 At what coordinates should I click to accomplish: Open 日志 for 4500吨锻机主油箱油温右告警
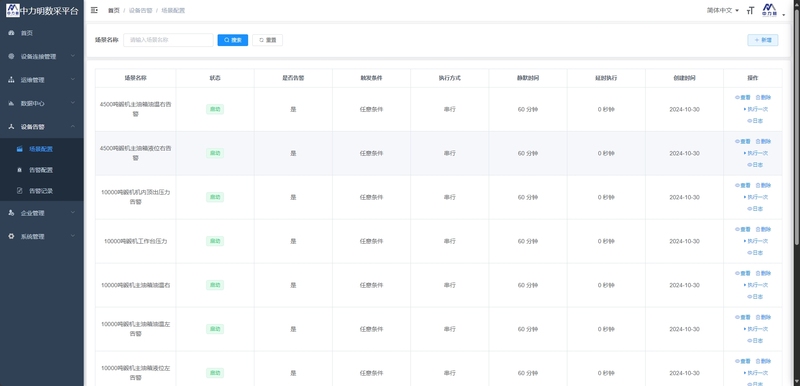(756, 121)
